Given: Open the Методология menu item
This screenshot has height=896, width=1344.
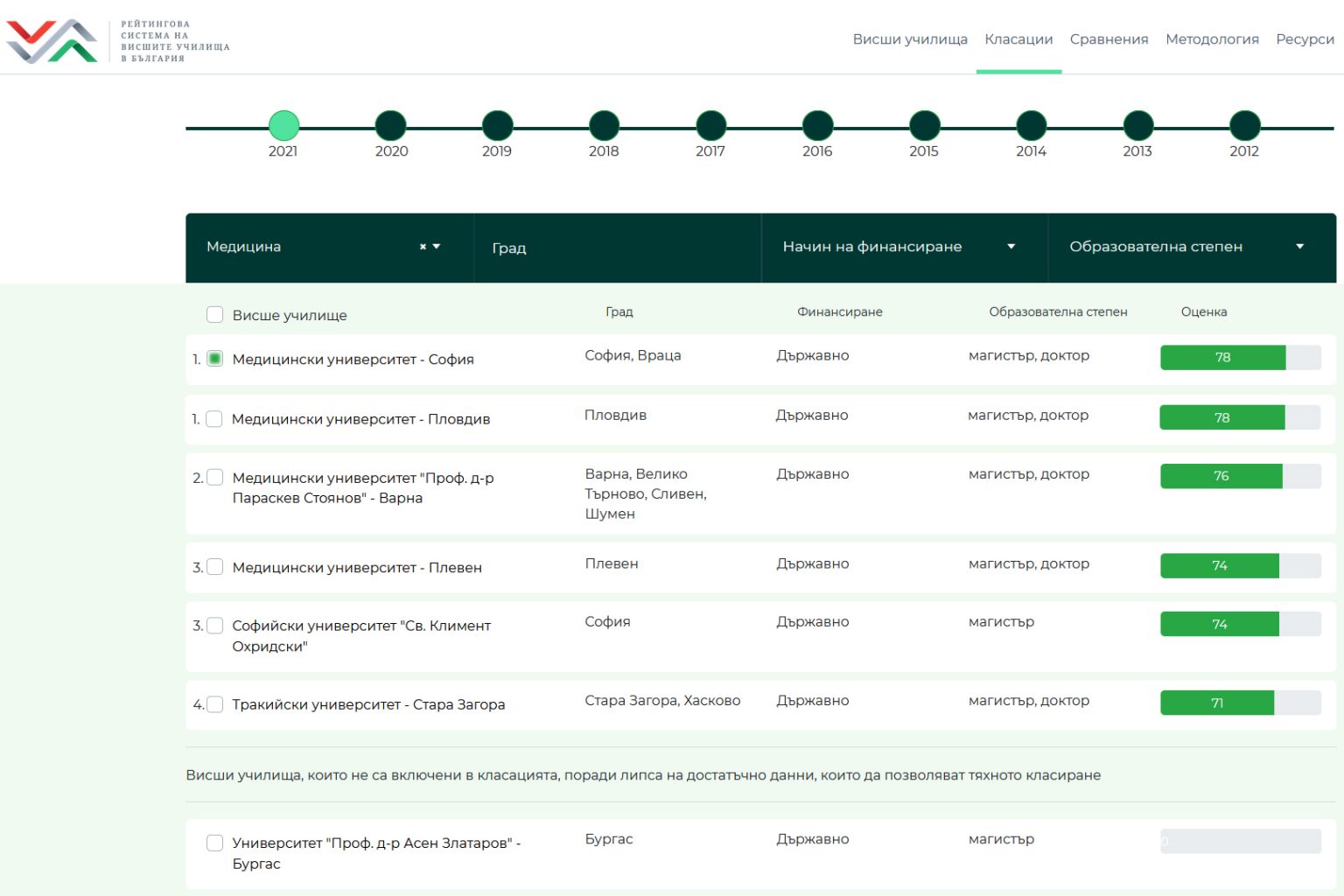Looking at the screenshot, I should pos(1212,39).
